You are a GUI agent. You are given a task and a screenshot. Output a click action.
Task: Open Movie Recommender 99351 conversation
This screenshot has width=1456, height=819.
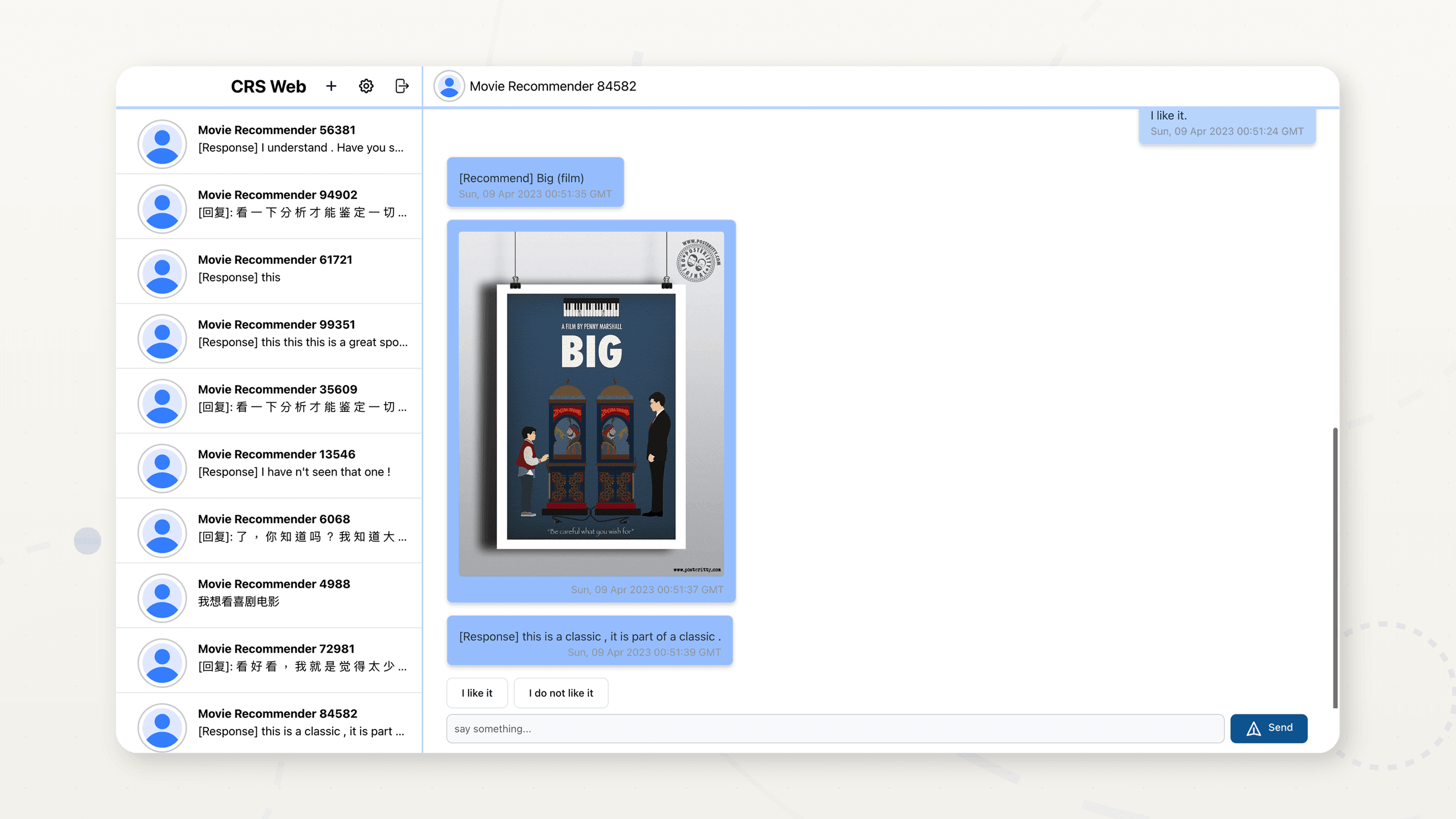pyautogui.click(x=269, y=336)
